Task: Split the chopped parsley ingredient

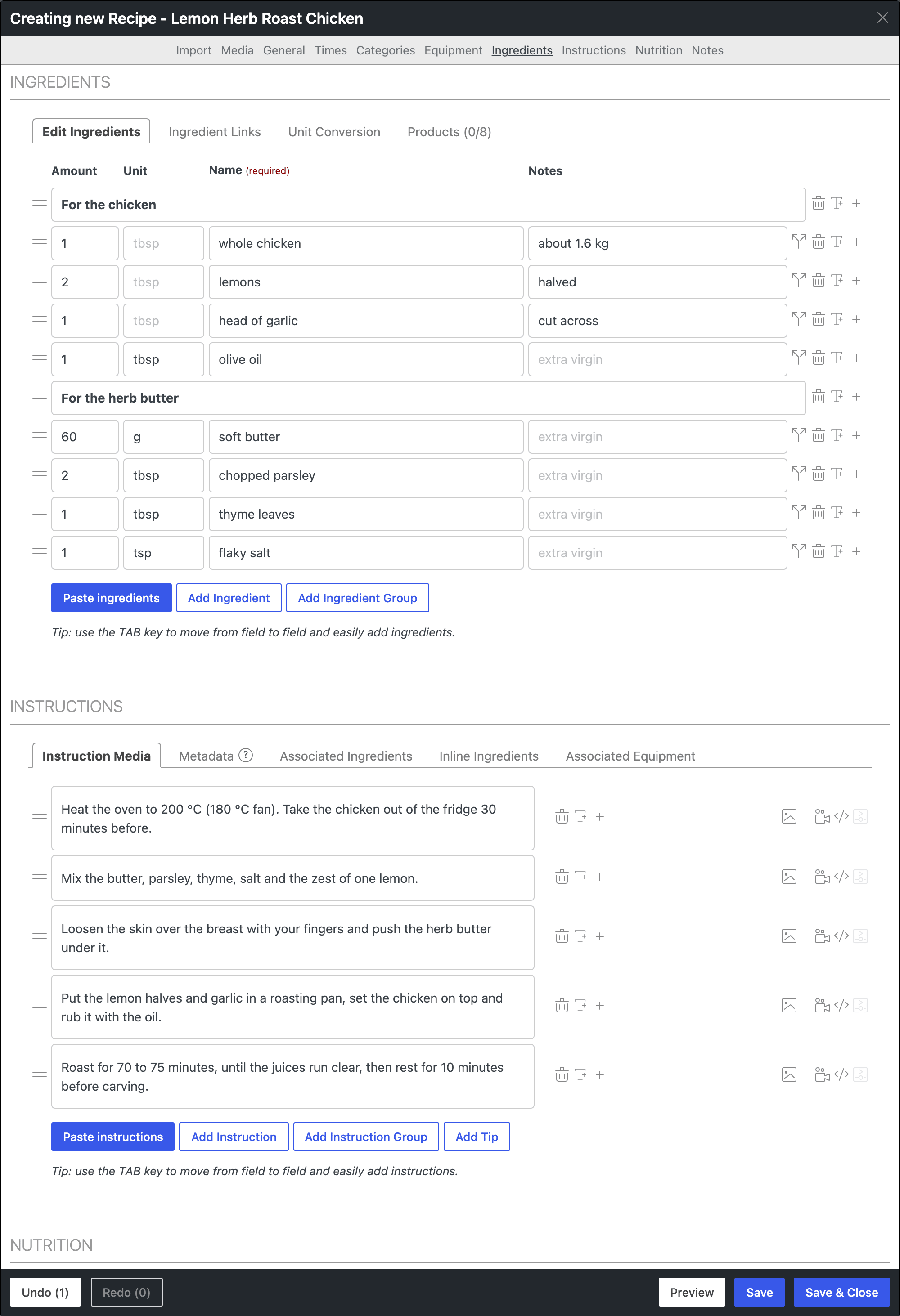Action: click(799, 474)
